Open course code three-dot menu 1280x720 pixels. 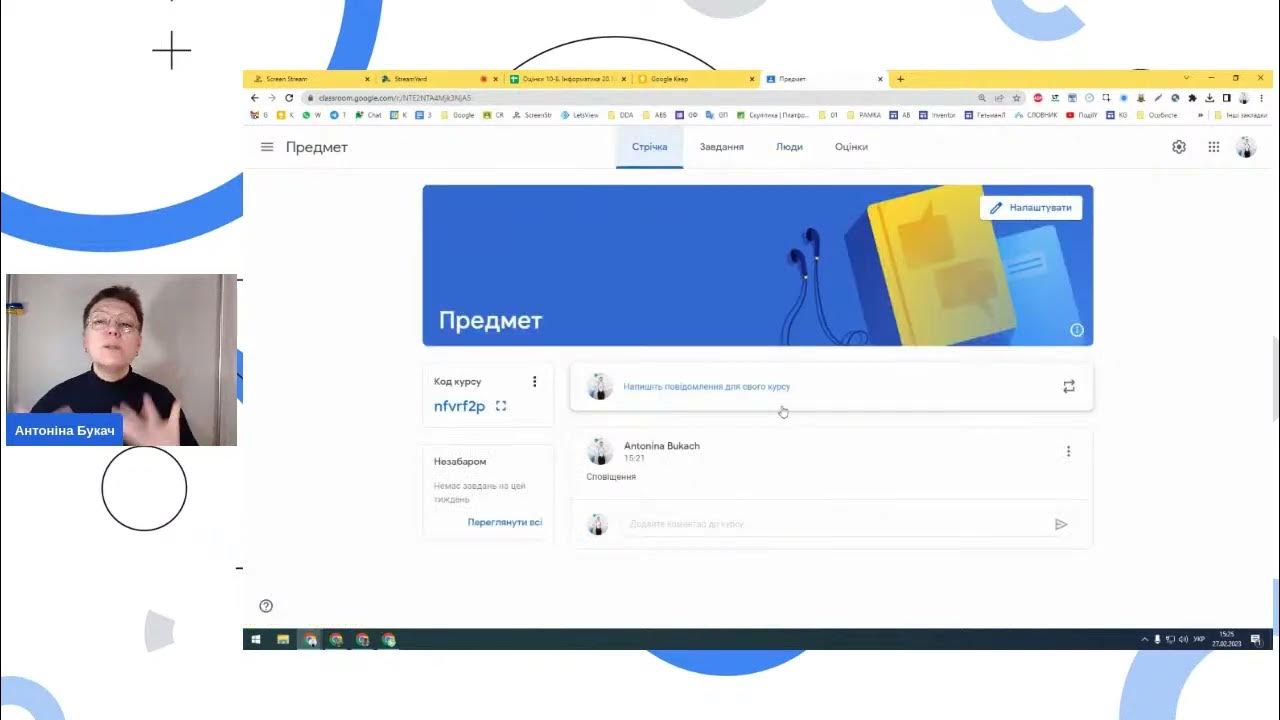[534, 381]
